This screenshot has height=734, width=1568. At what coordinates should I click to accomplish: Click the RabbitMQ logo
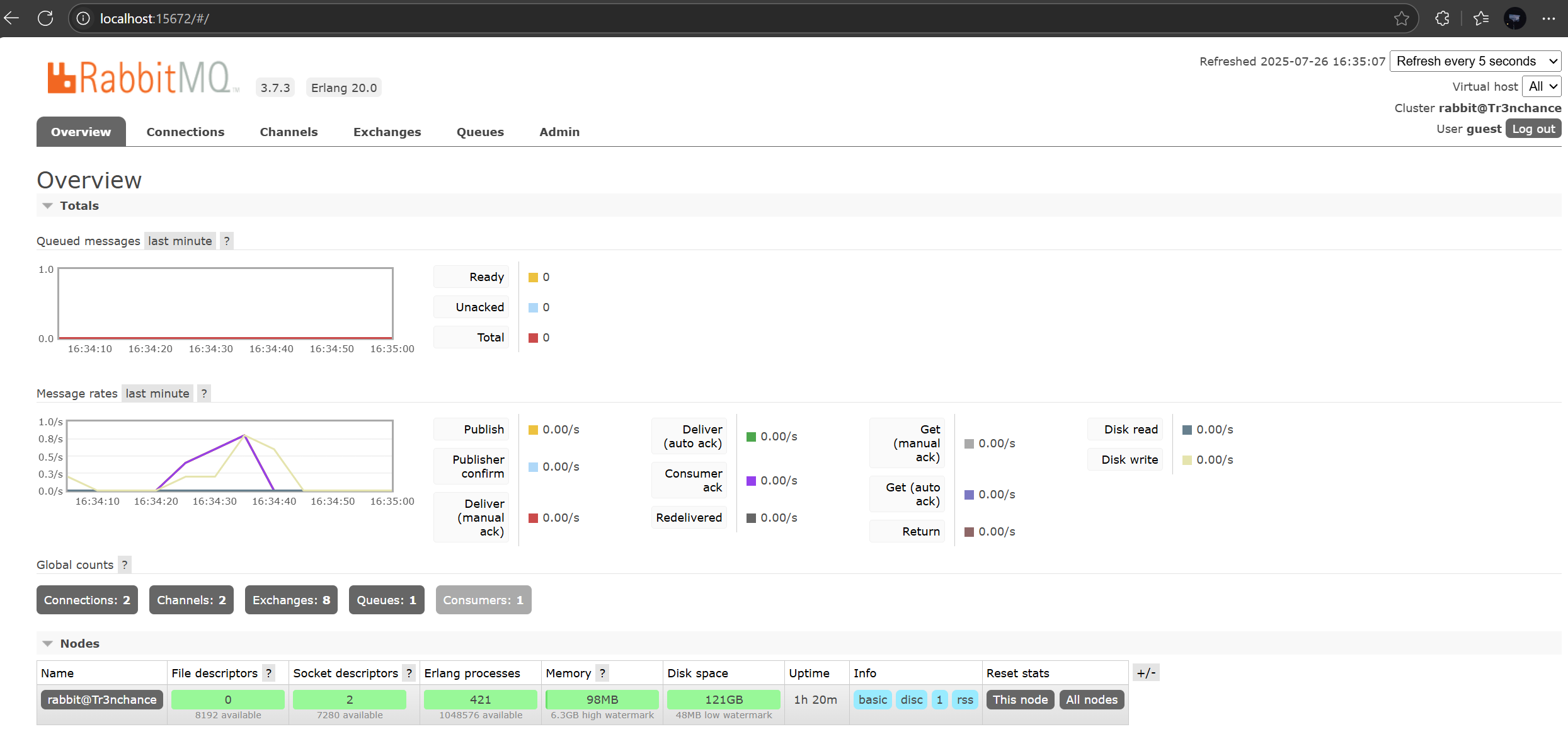[x=142, y=78]
